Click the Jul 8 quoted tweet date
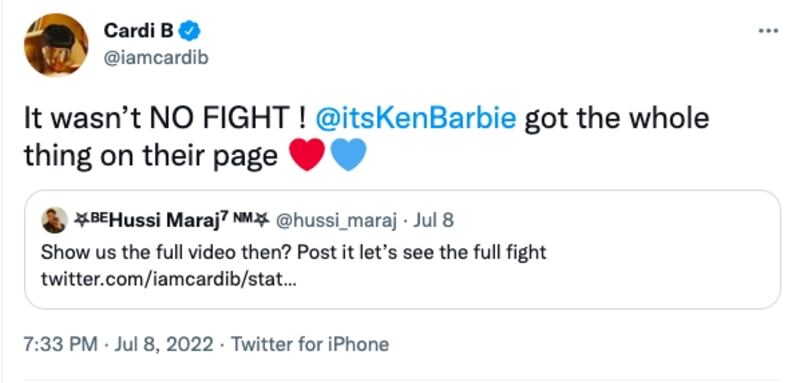Screen dimensions: 800x383 tap(433, 221)
